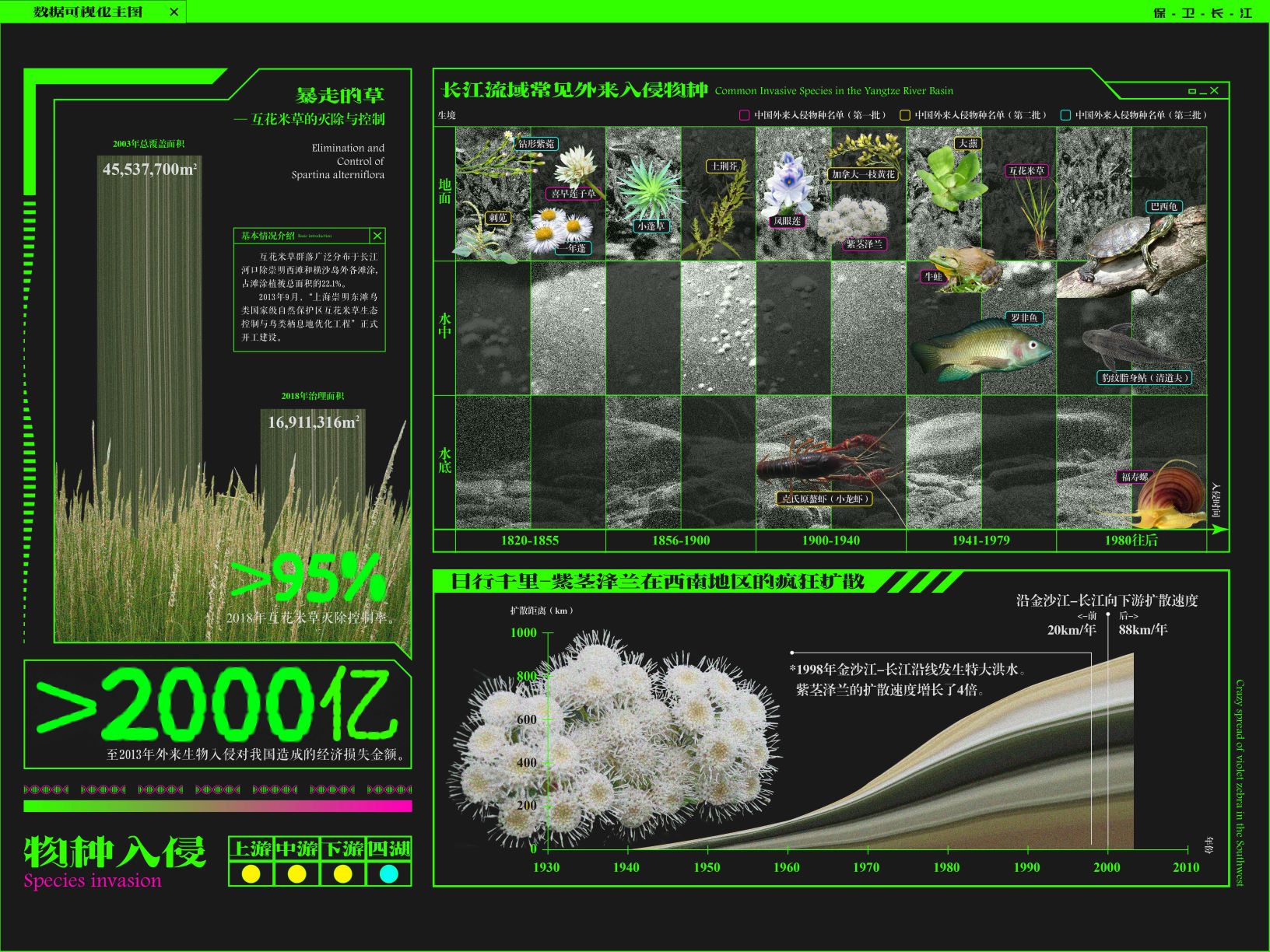Select the cyan dot under 四湖
Screen dimensions: 1270x952
pos(388,874)
